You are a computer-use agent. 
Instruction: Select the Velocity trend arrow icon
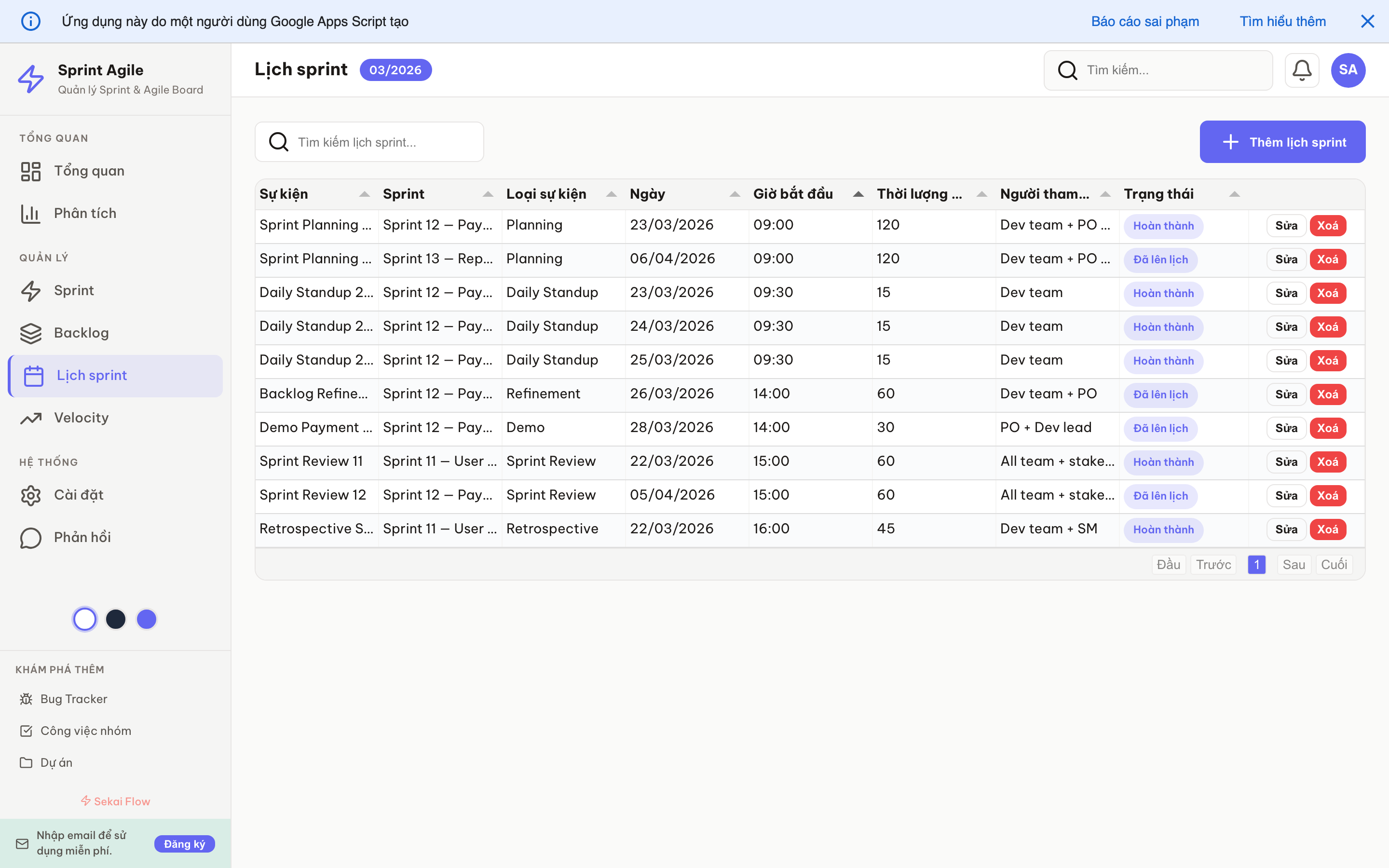pos(30,418)
